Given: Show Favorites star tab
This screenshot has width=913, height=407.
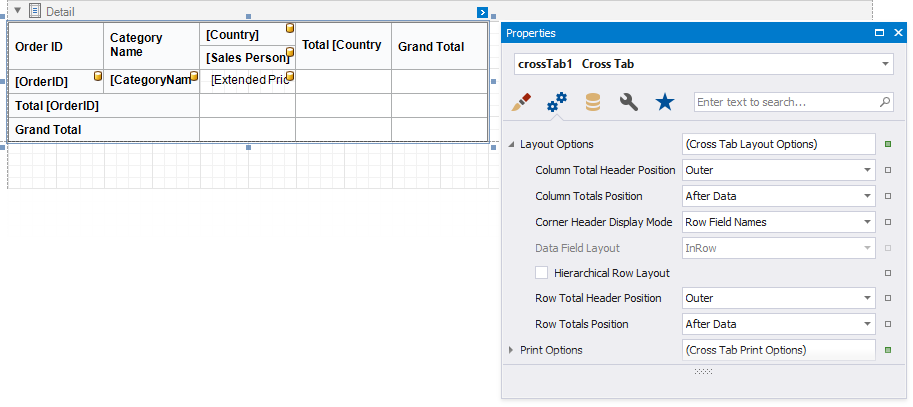Looking at the screenshot, I should (665, 102).
